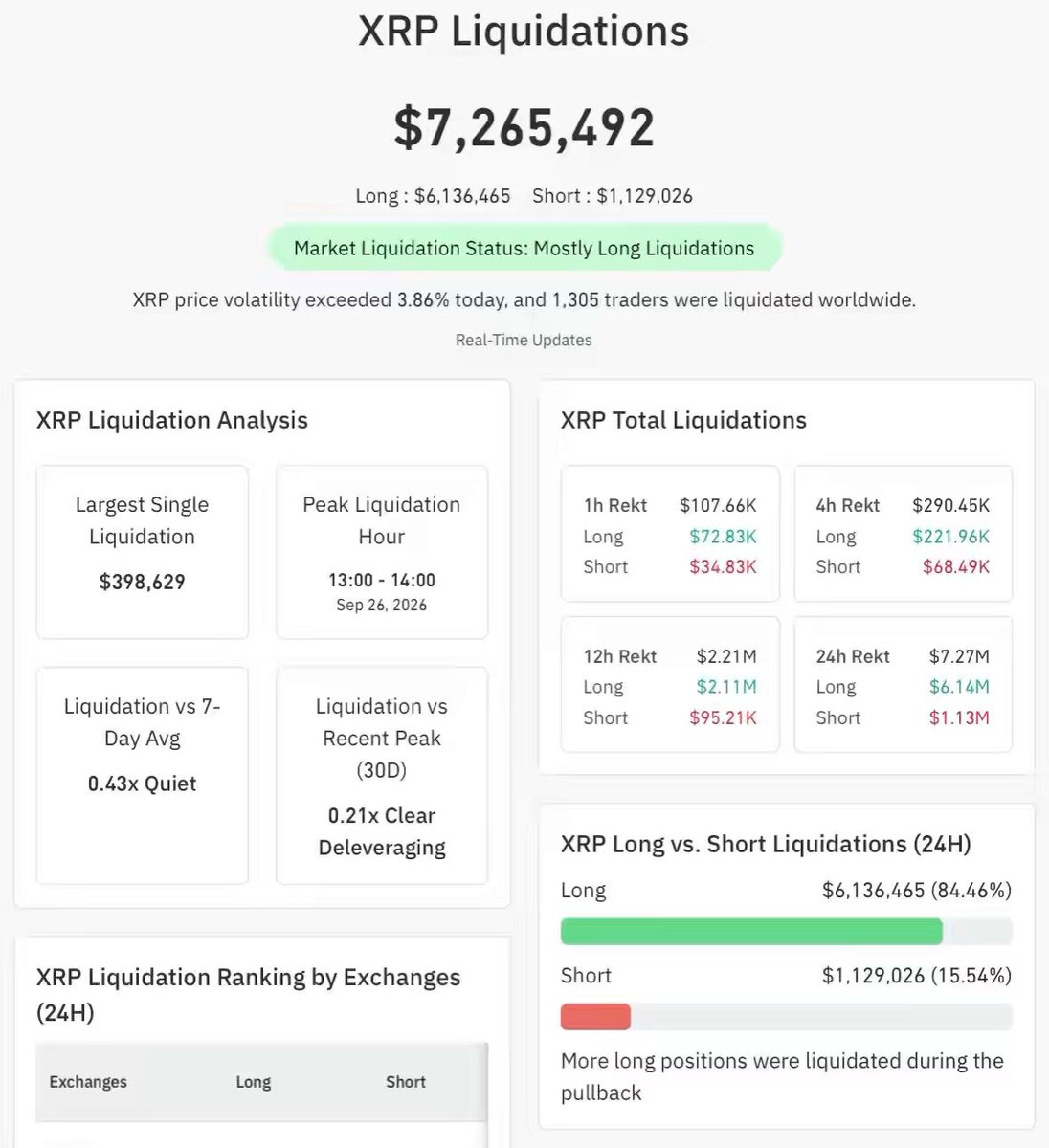
Task: Click the Market Liquidation Status badge
Action: pyautogui.click(x=524, y=249)
